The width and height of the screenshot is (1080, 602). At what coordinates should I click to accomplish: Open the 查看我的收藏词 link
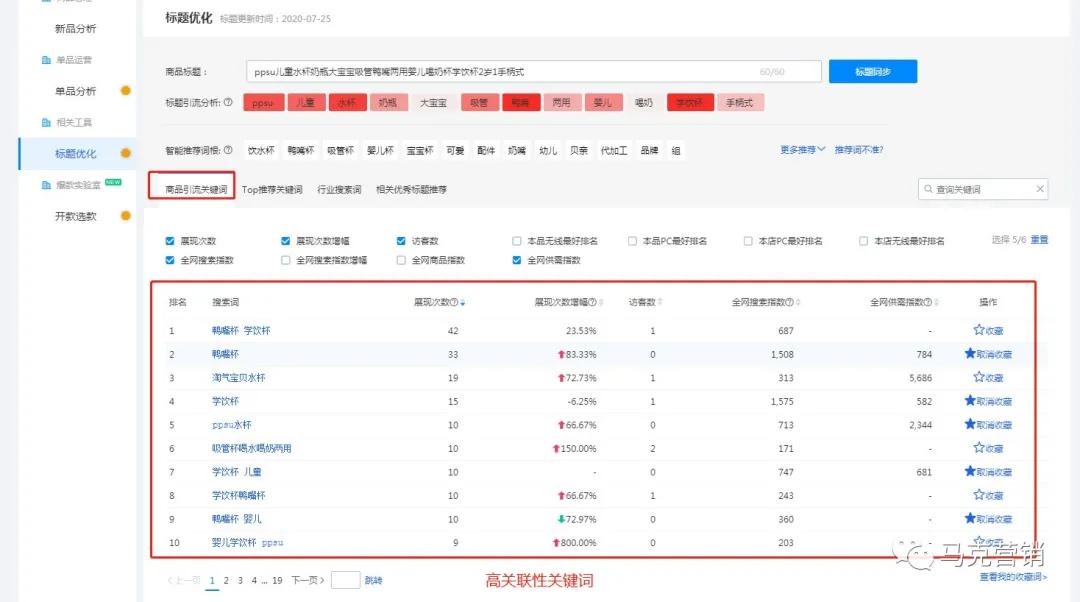click(x=1014, y=578)
